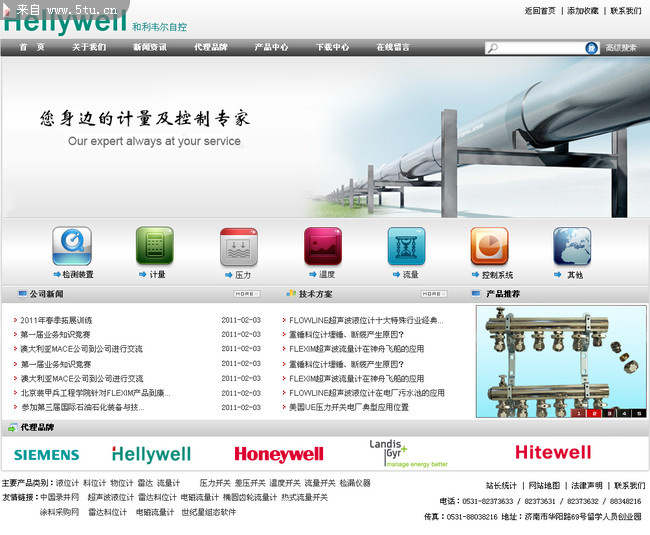Click the 其他 globe icon
Image resolution: width=650 pixels, height=535 pixels.
[x=572, y=246]
